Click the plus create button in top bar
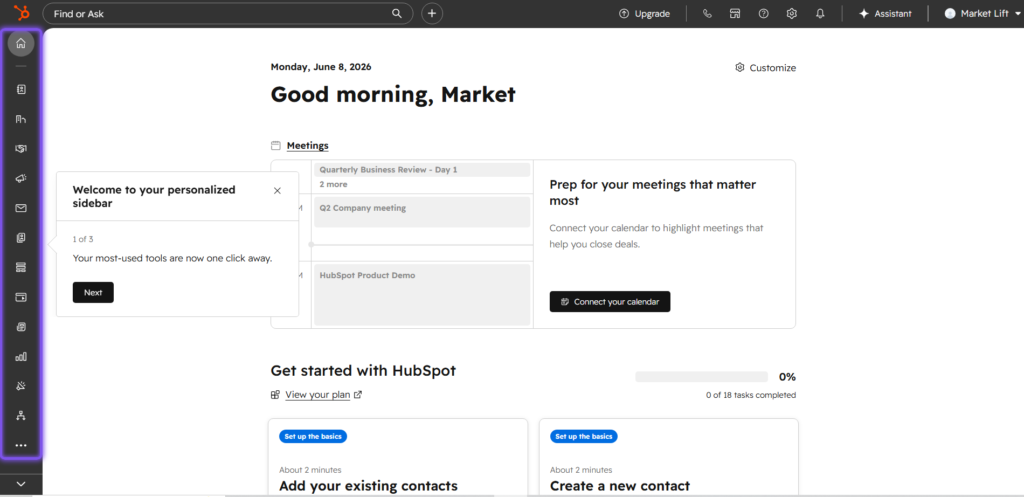1024x497 pixels. (x=432, y=13)
